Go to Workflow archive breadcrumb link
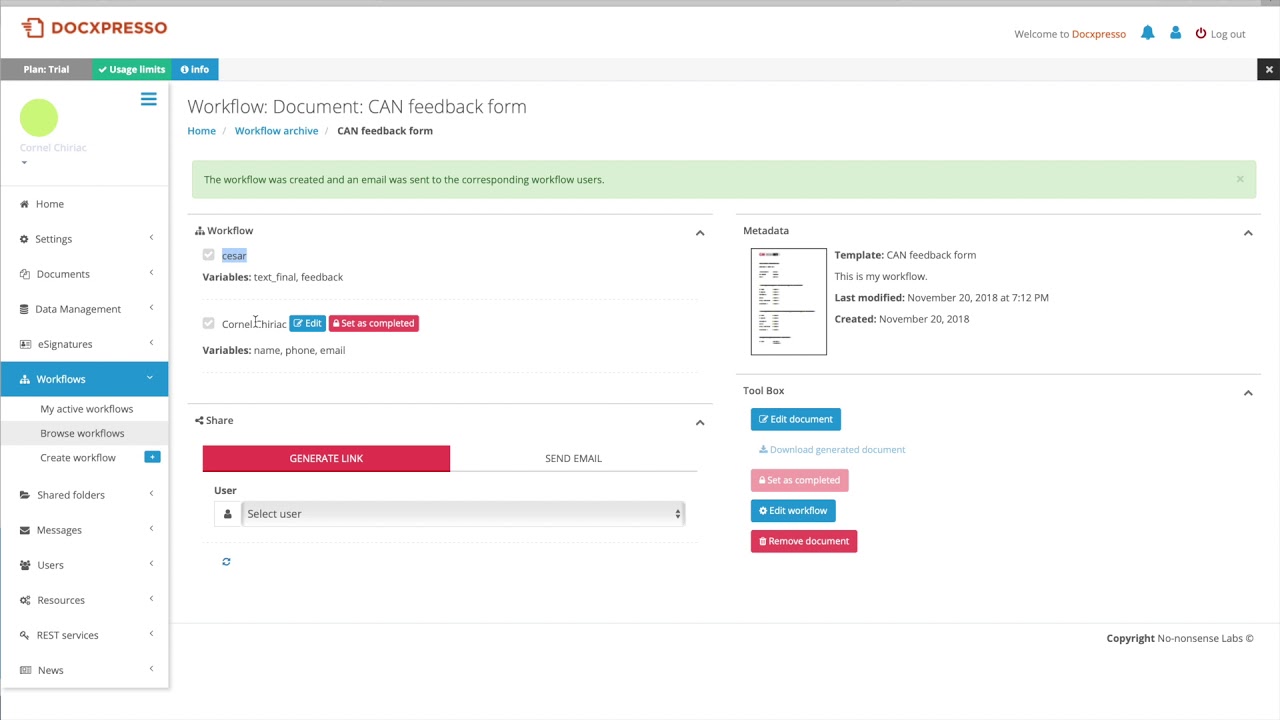Image resolution: width=1280 pixels, height=720 pixels. (276, 131)
